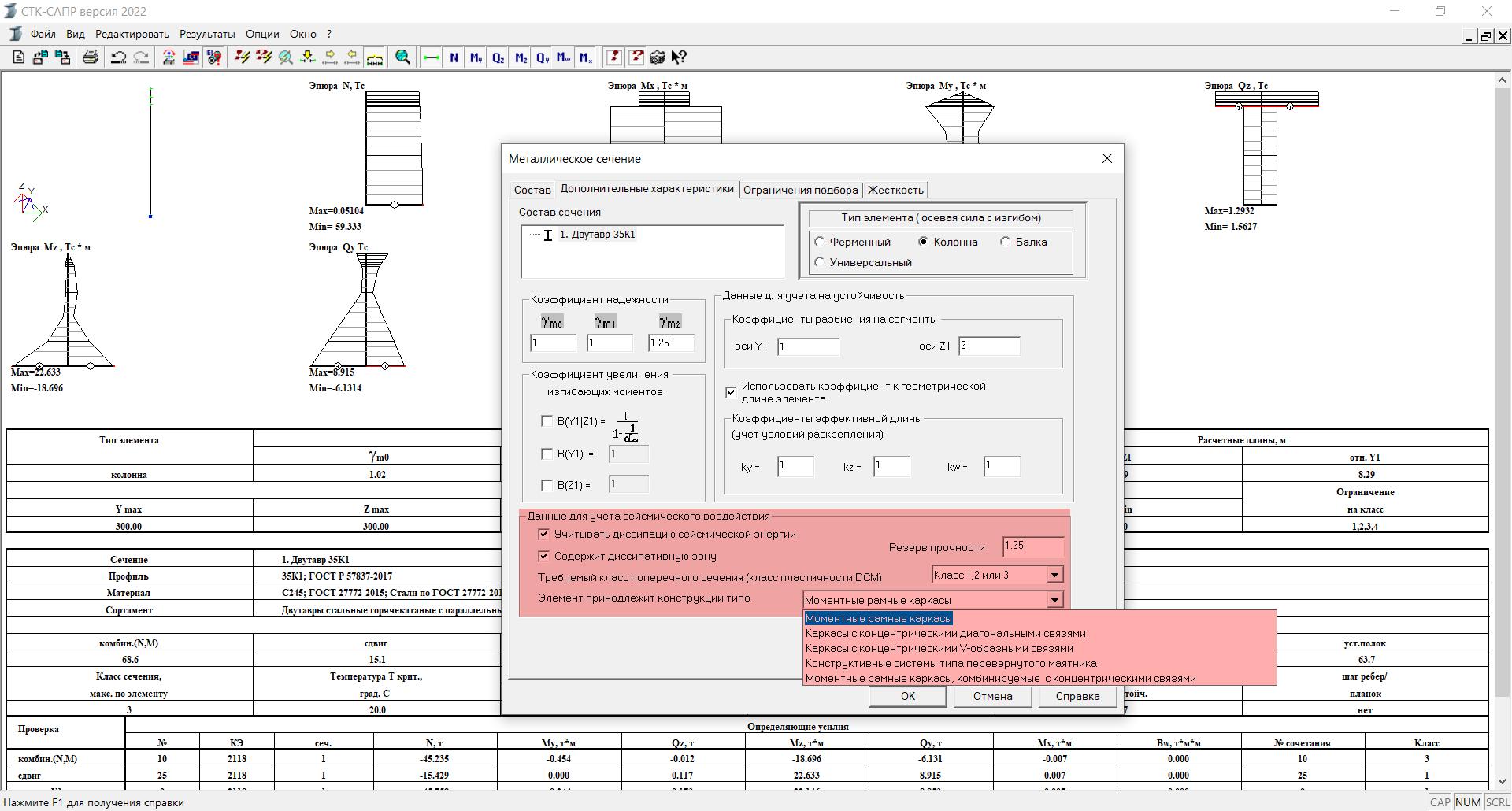Click the undo arrow icon
The image size is (1512, 811).
[x=118, y=57]
